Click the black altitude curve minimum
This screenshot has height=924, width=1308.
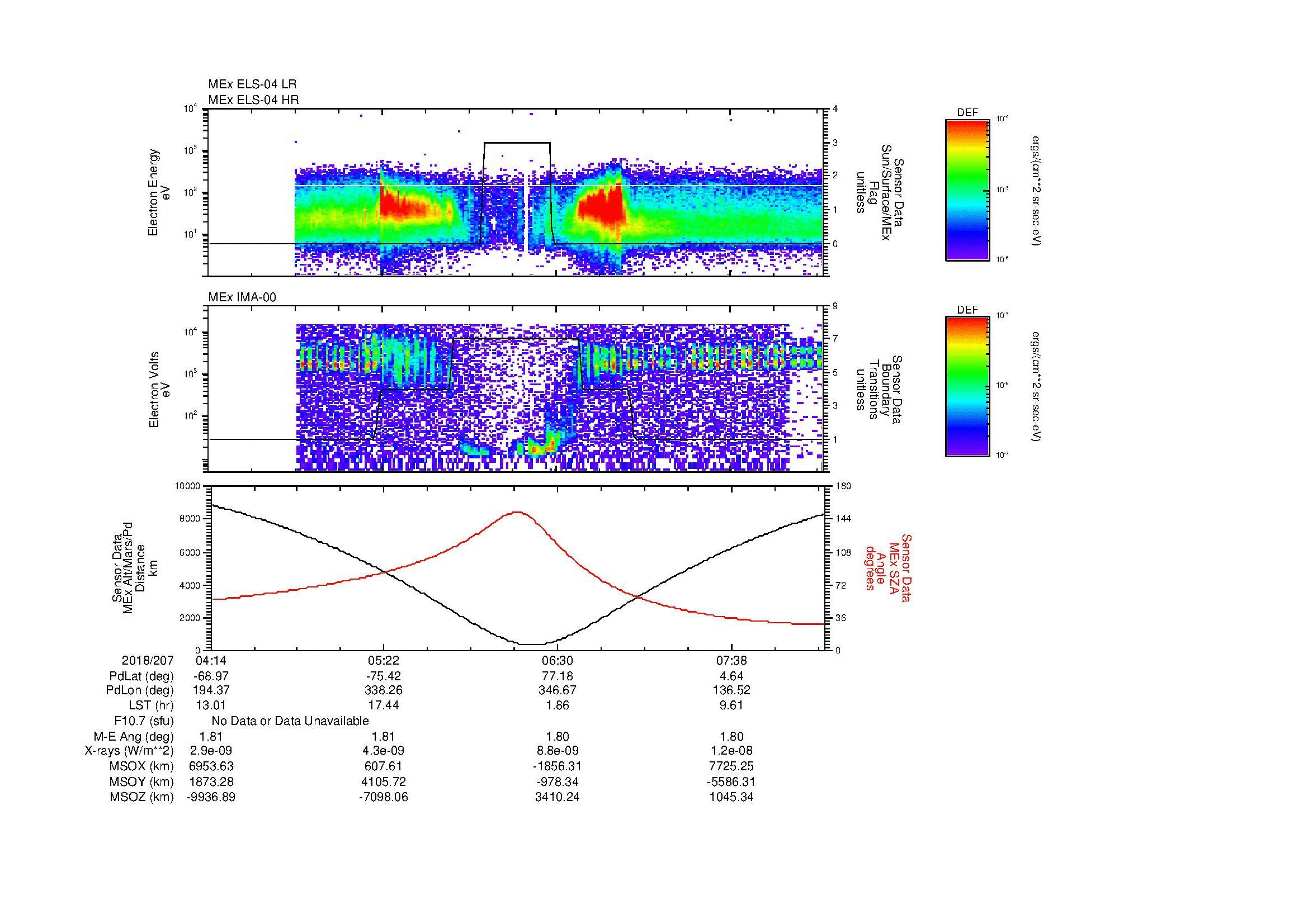tap(531, 645)
